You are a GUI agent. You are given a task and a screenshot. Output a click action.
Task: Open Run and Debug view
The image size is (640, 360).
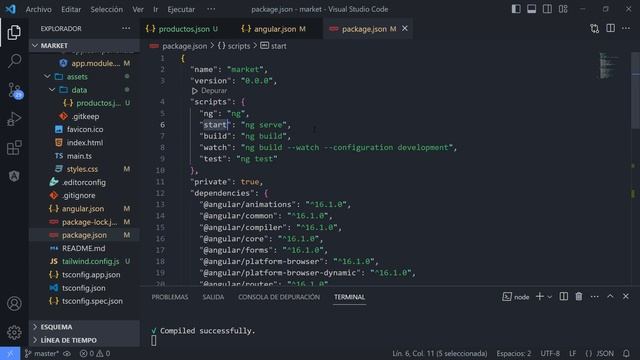coord(14,119)
